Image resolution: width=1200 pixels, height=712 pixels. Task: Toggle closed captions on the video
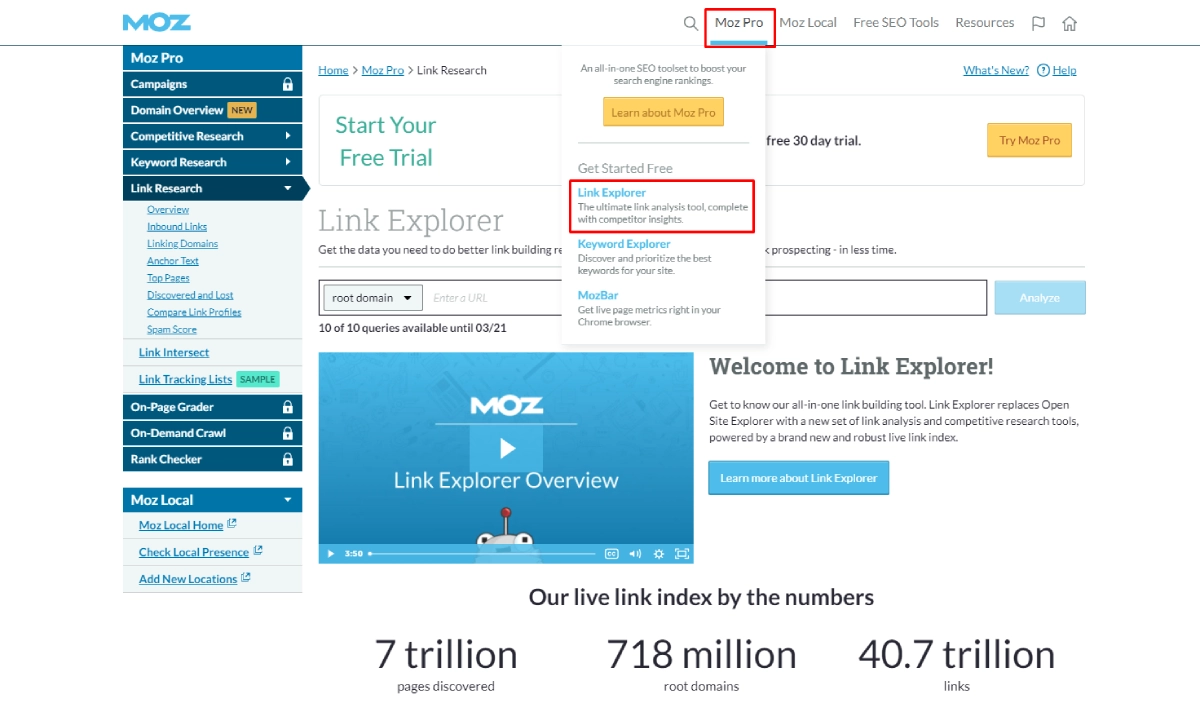(x=611, y=553)
